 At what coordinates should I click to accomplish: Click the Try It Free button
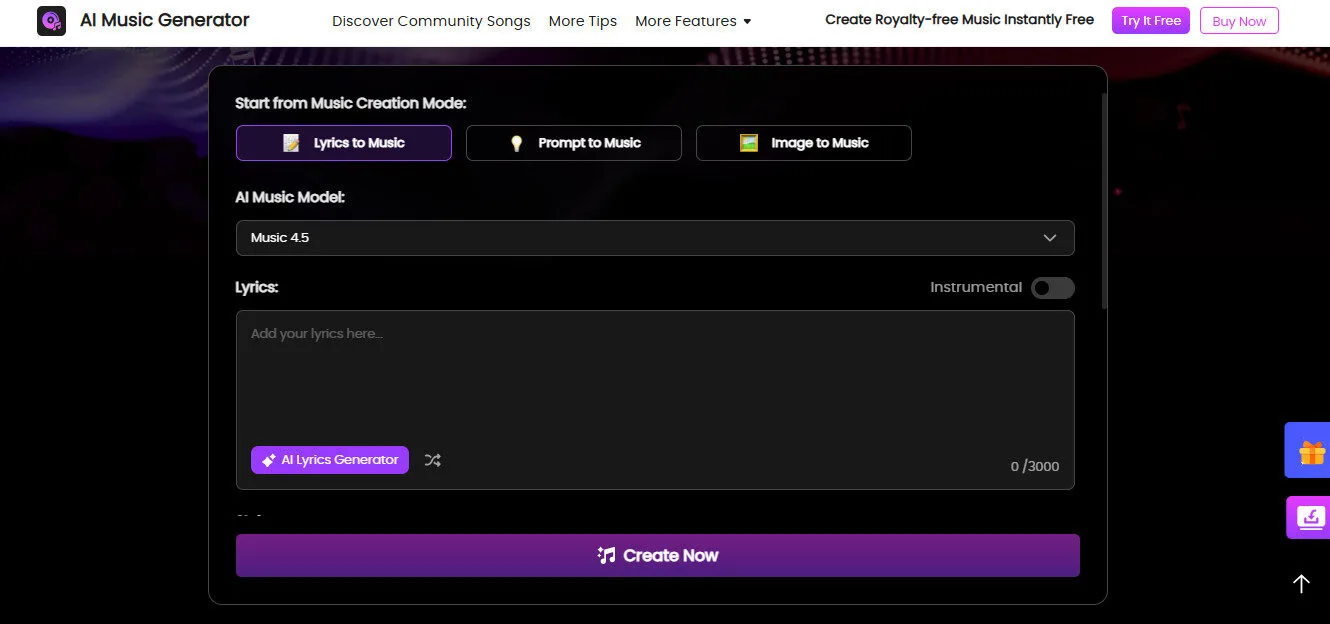(x=1150, y=20)
